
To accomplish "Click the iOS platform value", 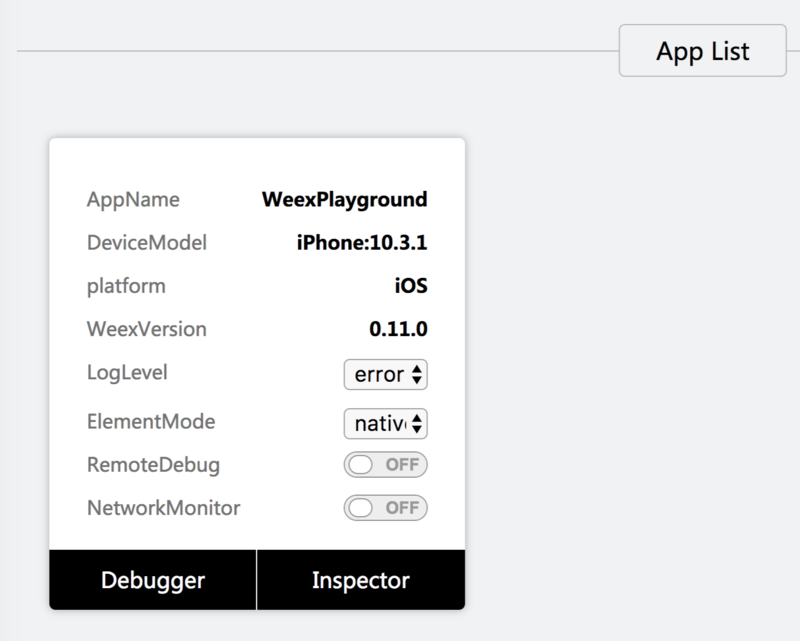I will (x=411, y=286).
